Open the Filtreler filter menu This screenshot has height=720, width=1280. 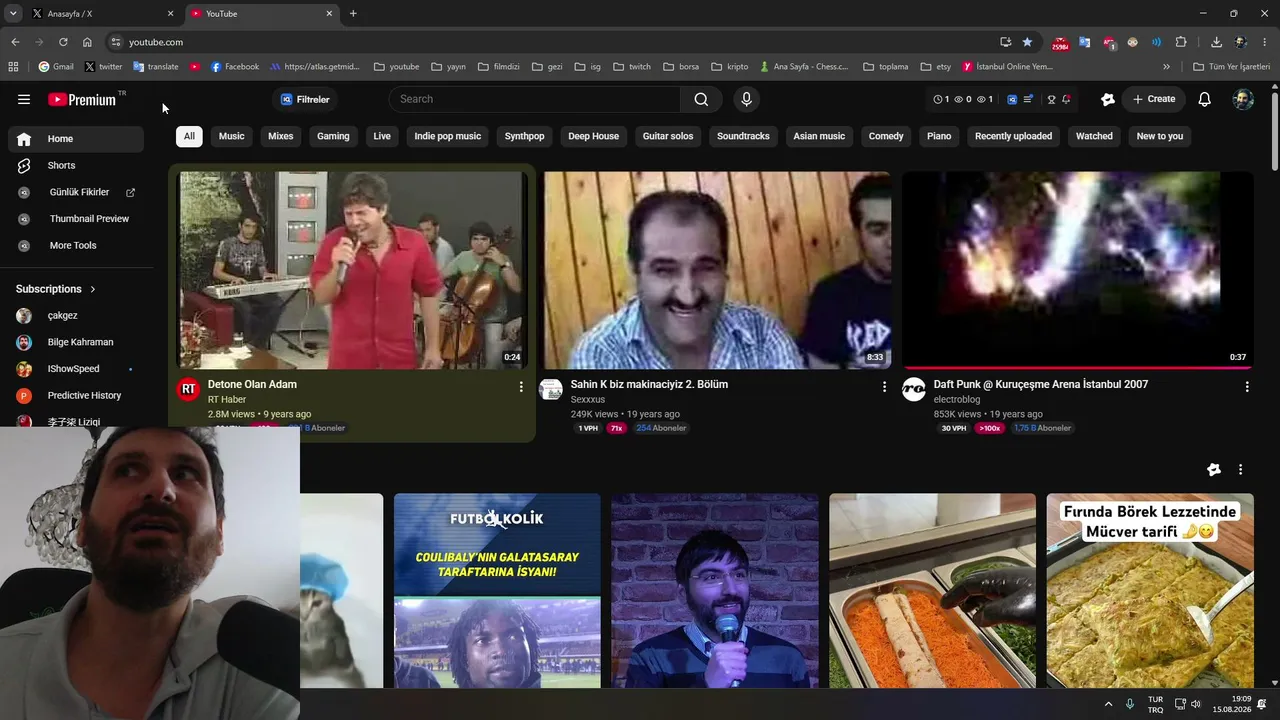[x=305, y=99]
